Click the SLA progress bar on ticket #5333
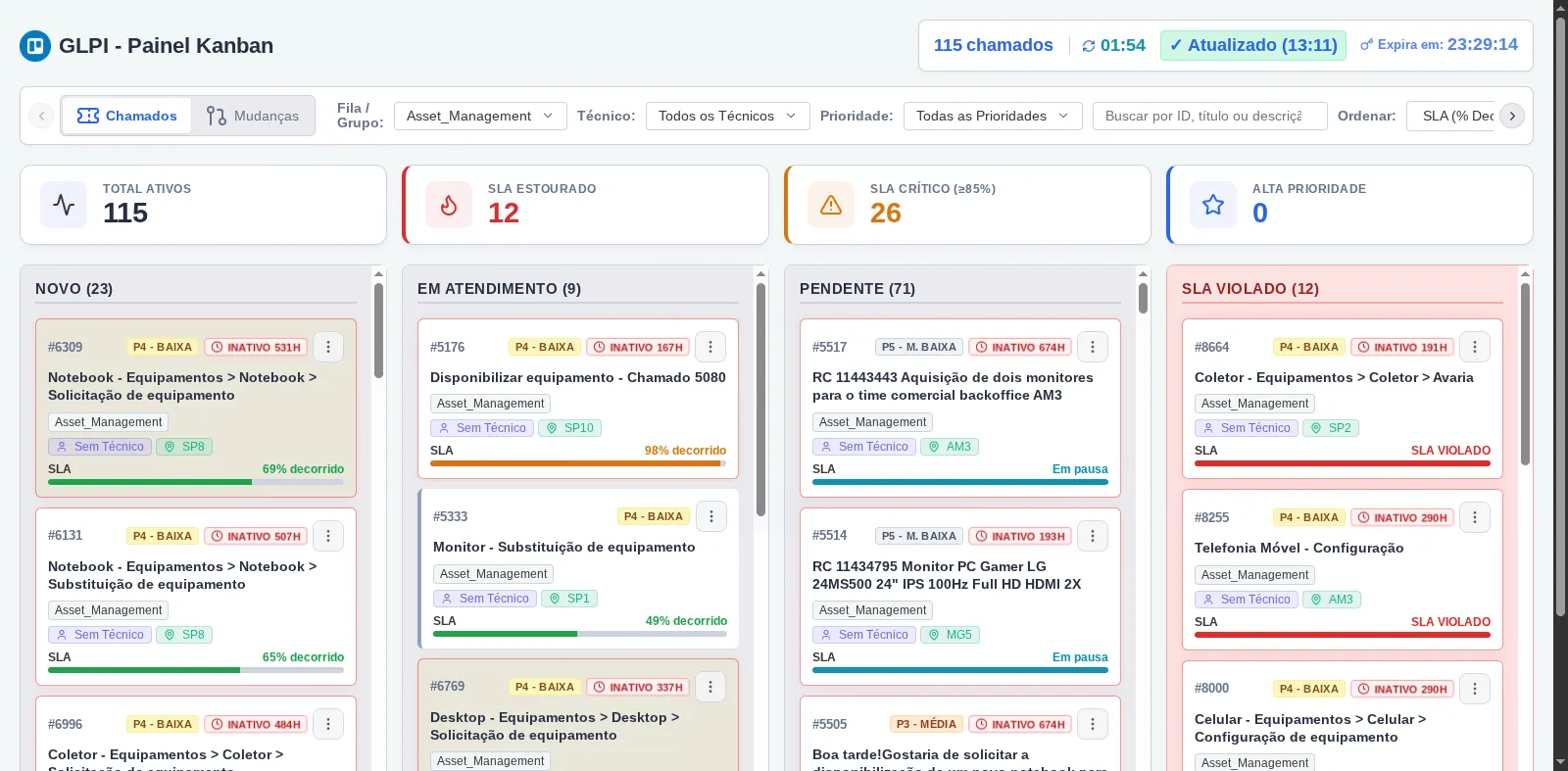This screenshot has width=1568, height=771. (580, 634)
